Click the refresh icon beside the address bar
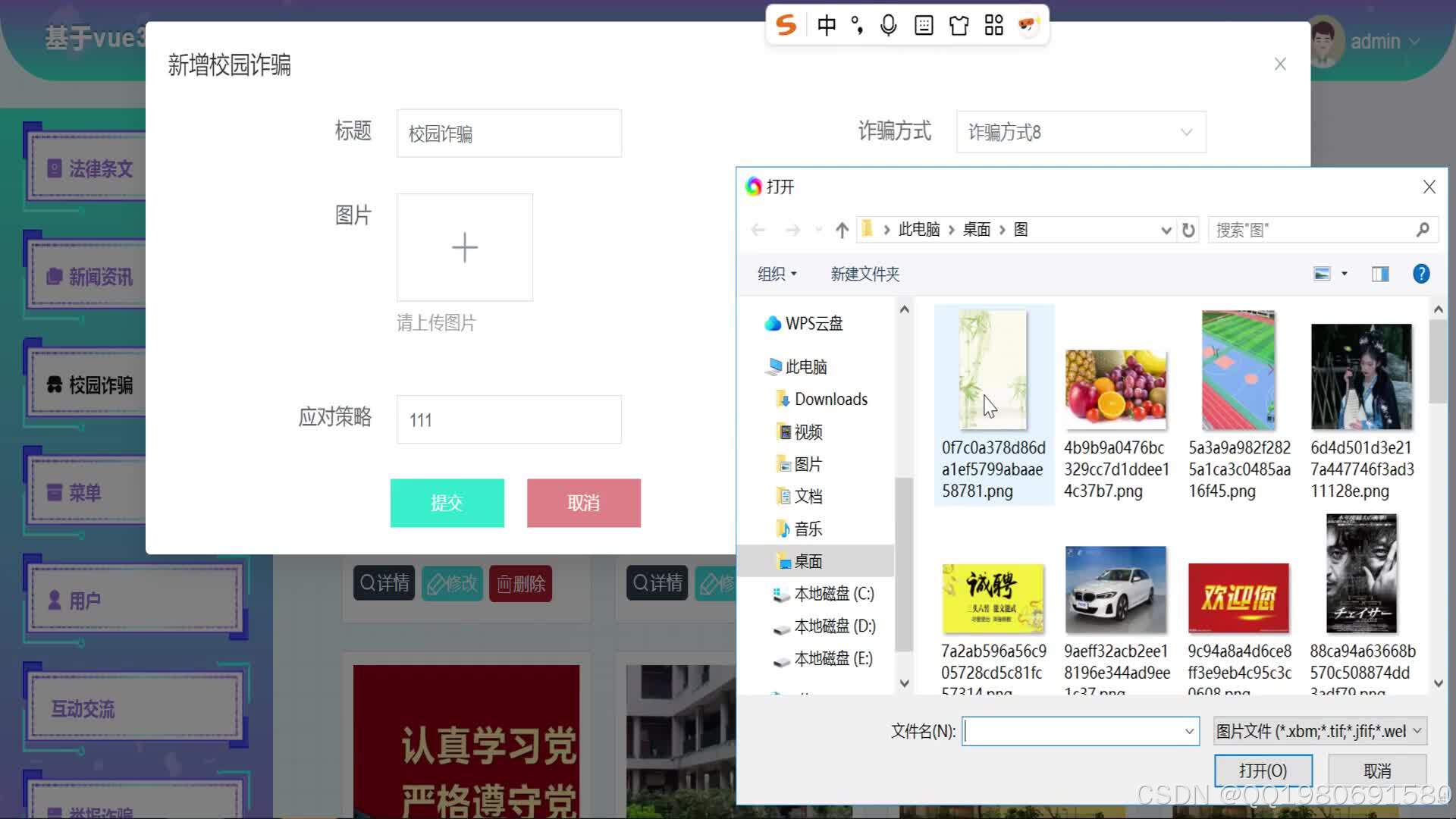 tap(1188, 229)
